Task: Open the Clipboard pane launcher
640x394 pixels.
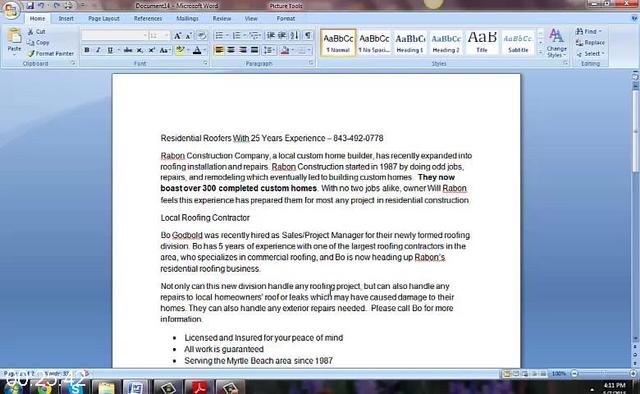Action: point(73,63)
